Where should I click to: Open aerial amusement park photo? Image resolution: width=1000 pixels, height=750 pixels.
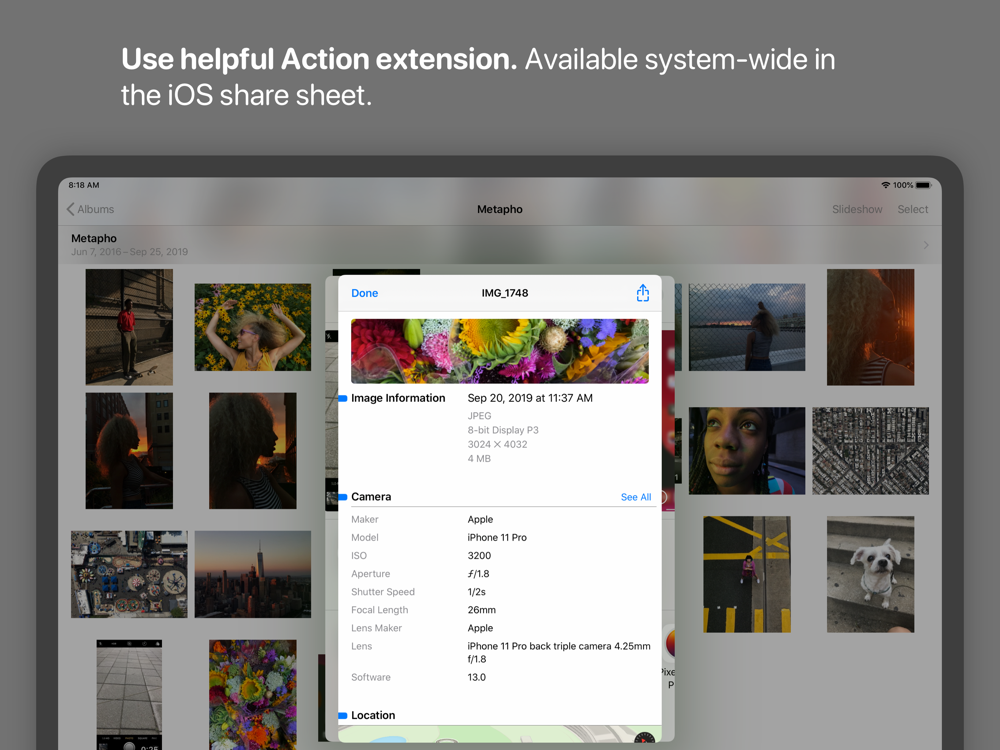pyautogui.click(x=129, y=574)
